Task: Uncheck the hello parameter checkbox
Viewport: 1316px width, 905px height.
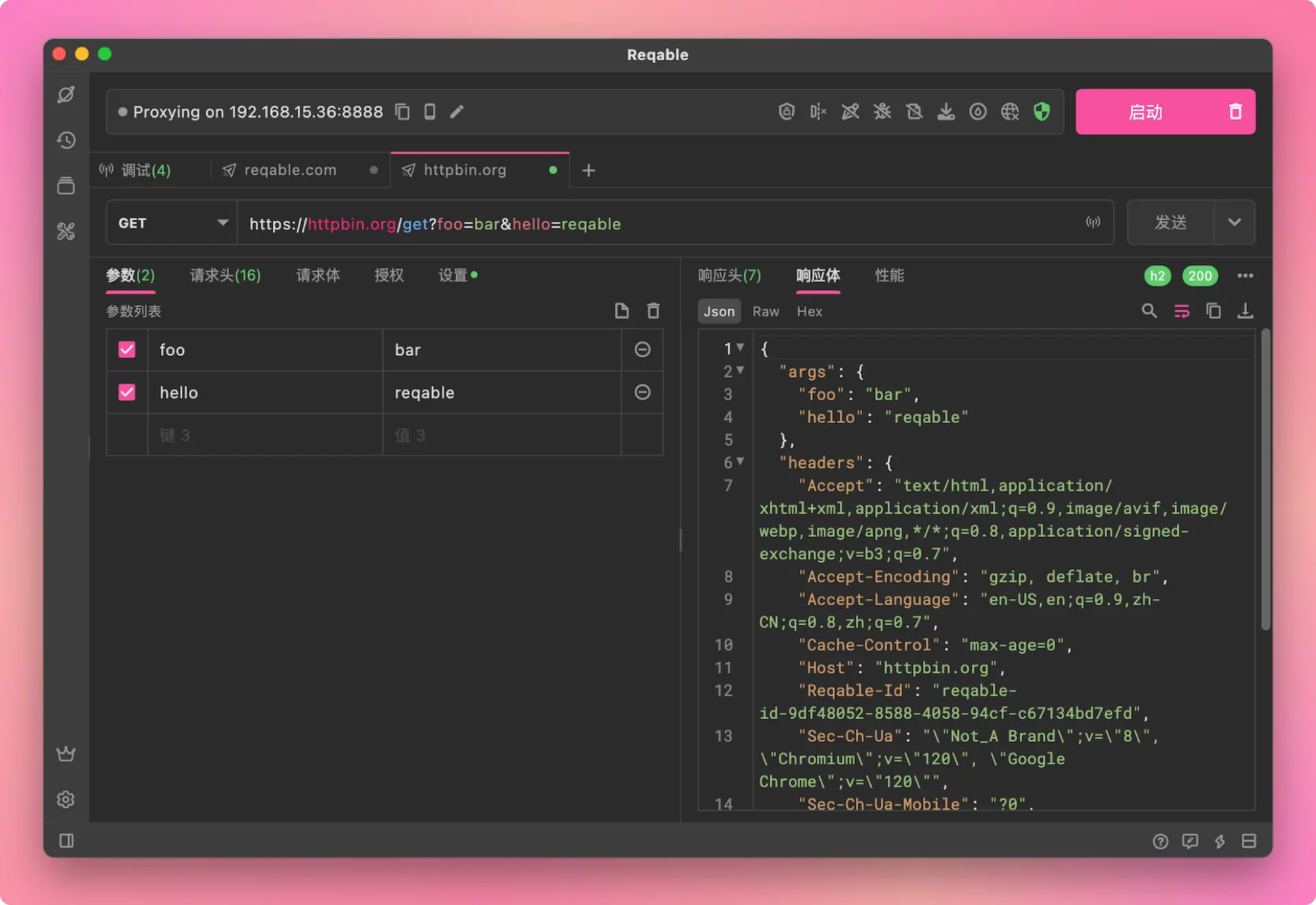Action: (x=127, y=392)
